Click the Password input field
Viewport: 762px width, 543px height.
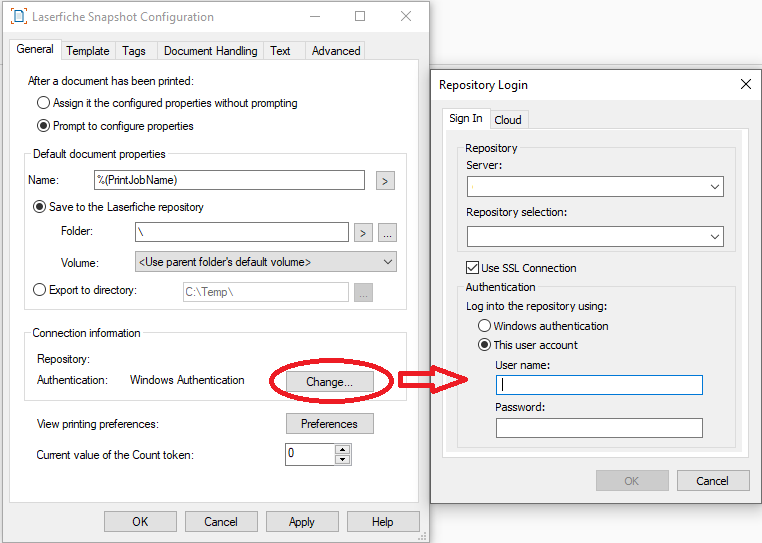(599, 428)
